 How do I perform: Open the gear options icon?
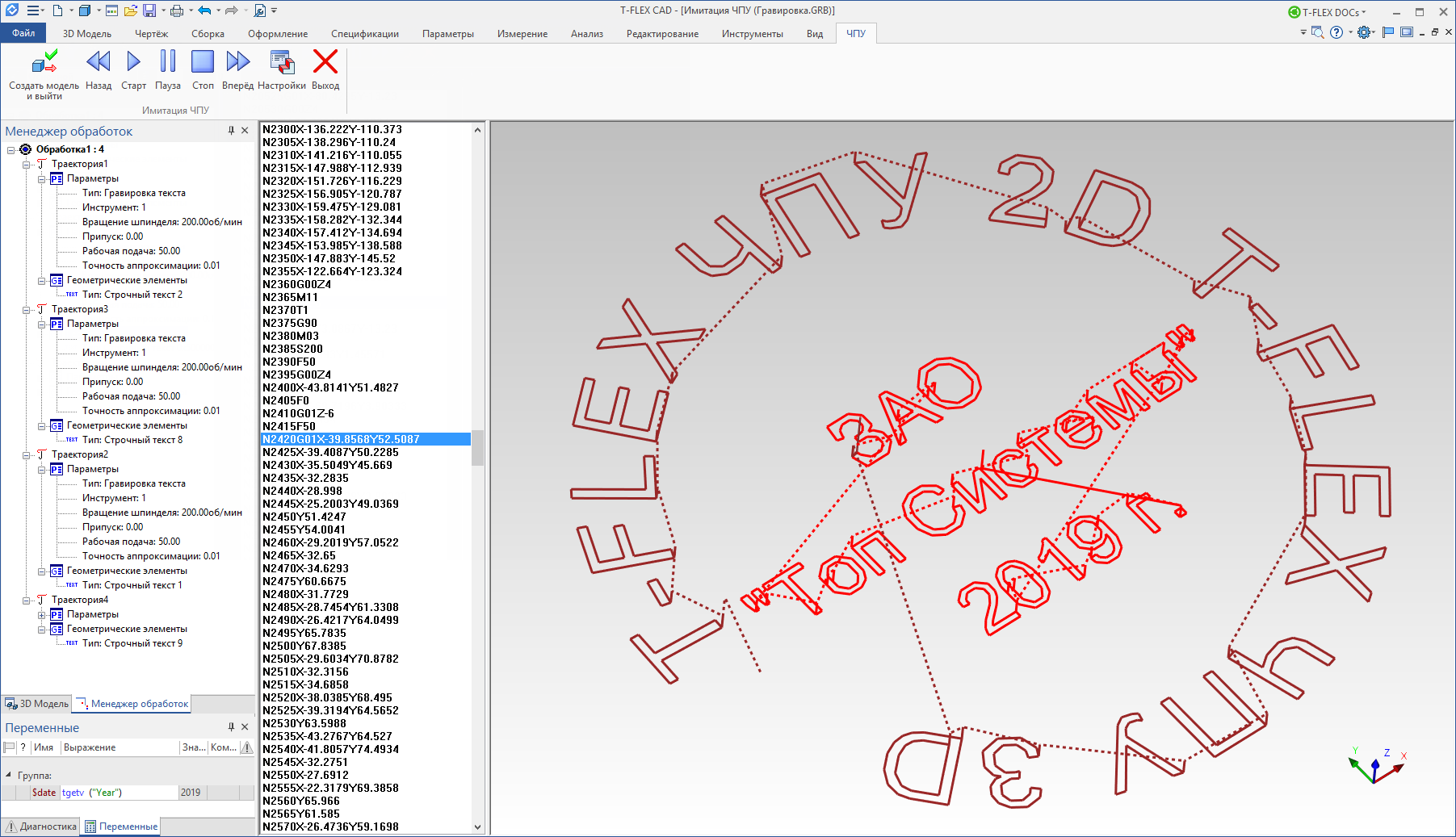(1364, 32)
